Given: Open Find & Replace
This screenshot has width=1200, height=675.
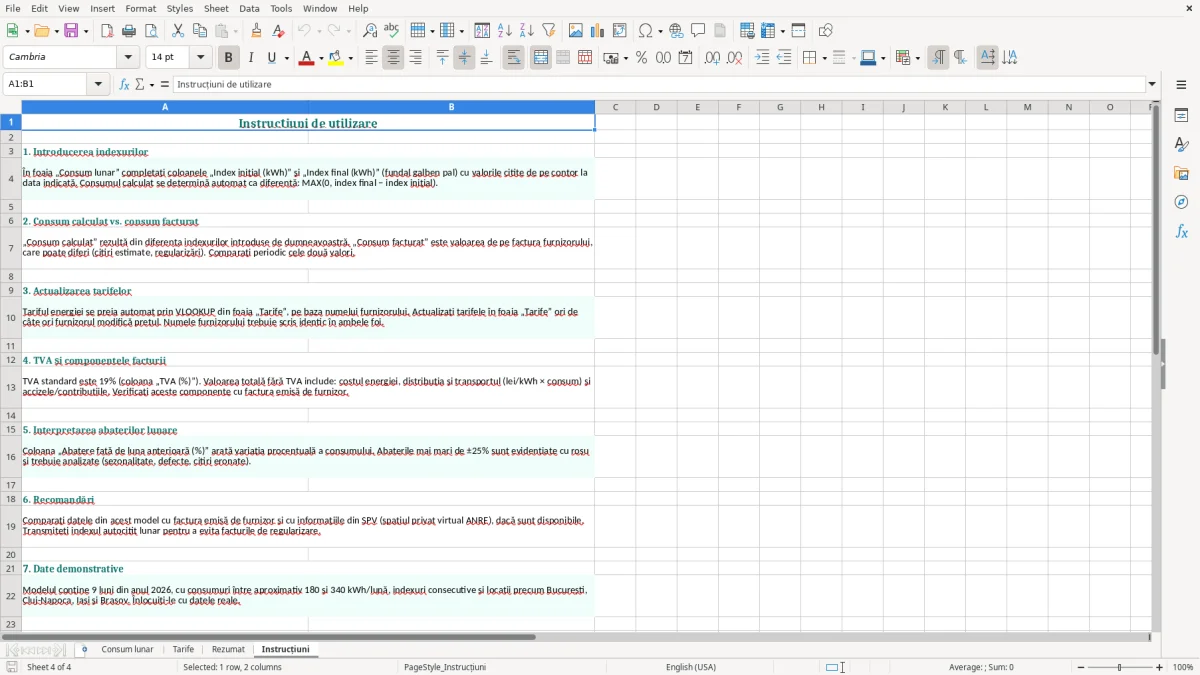Looking at the screenshot, I should (x=370, y=31).
